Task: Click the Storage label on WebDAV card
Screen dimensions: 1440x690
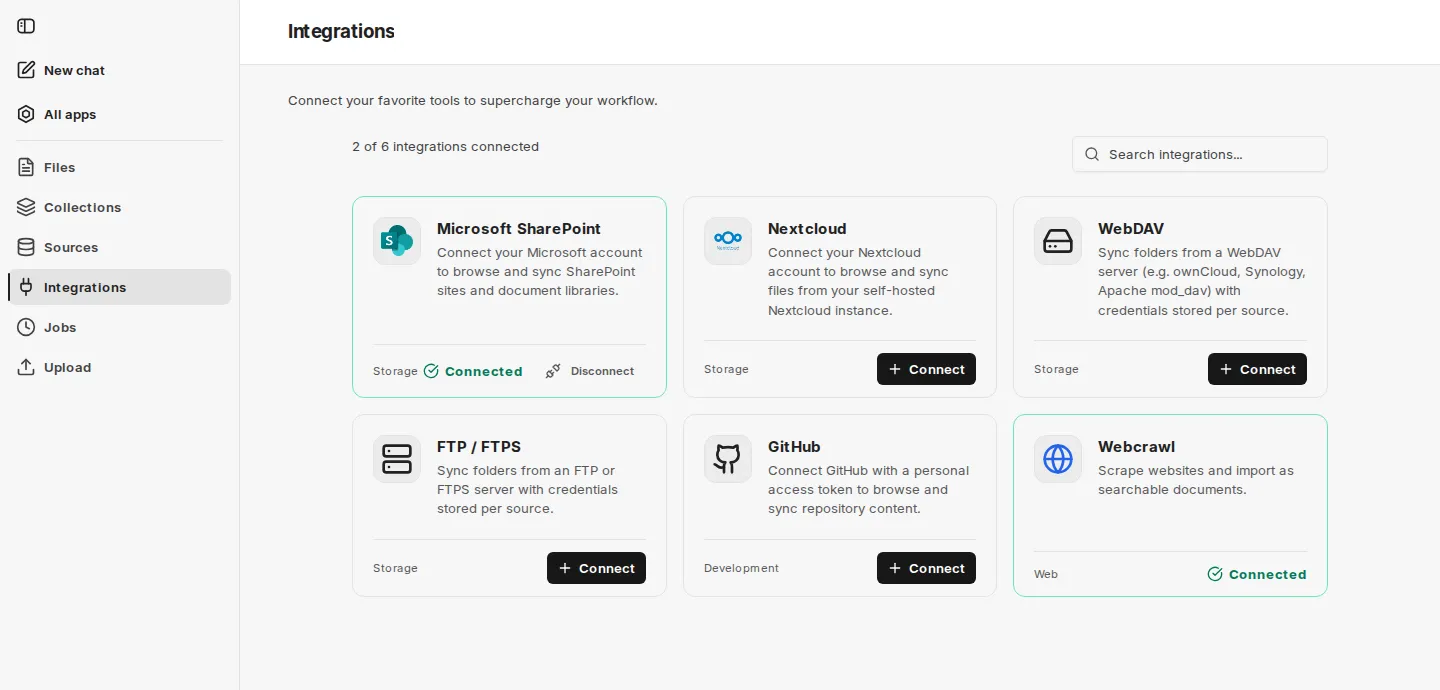Action: coord(1056,369)
